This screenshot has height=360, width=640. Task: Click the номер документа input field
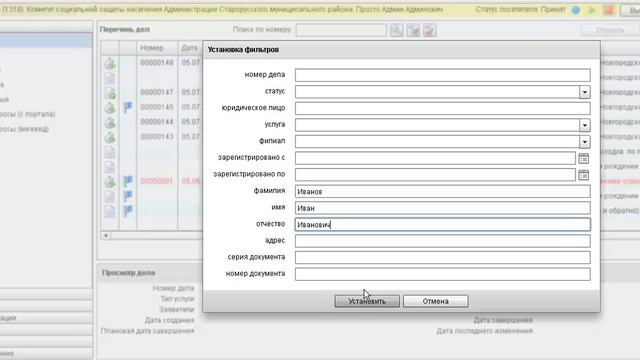442,274
